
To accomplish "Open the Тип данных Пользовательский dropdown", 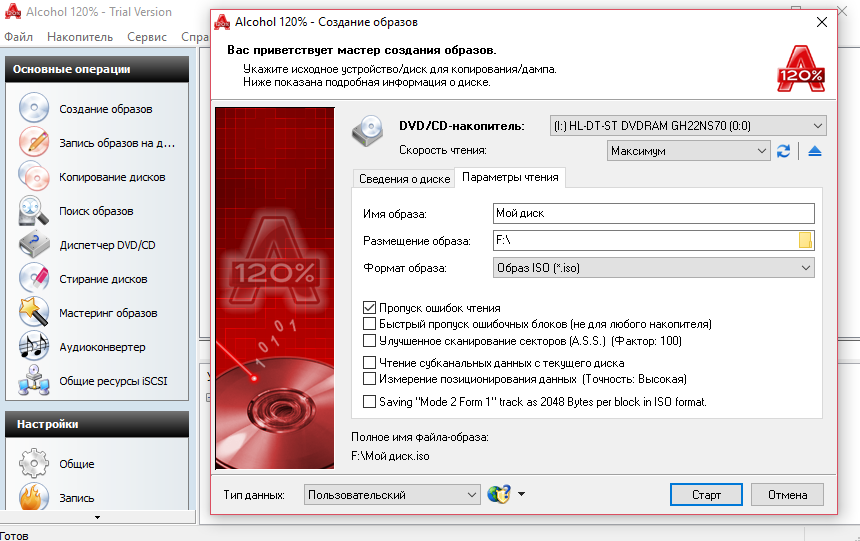I will coord(392,494).
